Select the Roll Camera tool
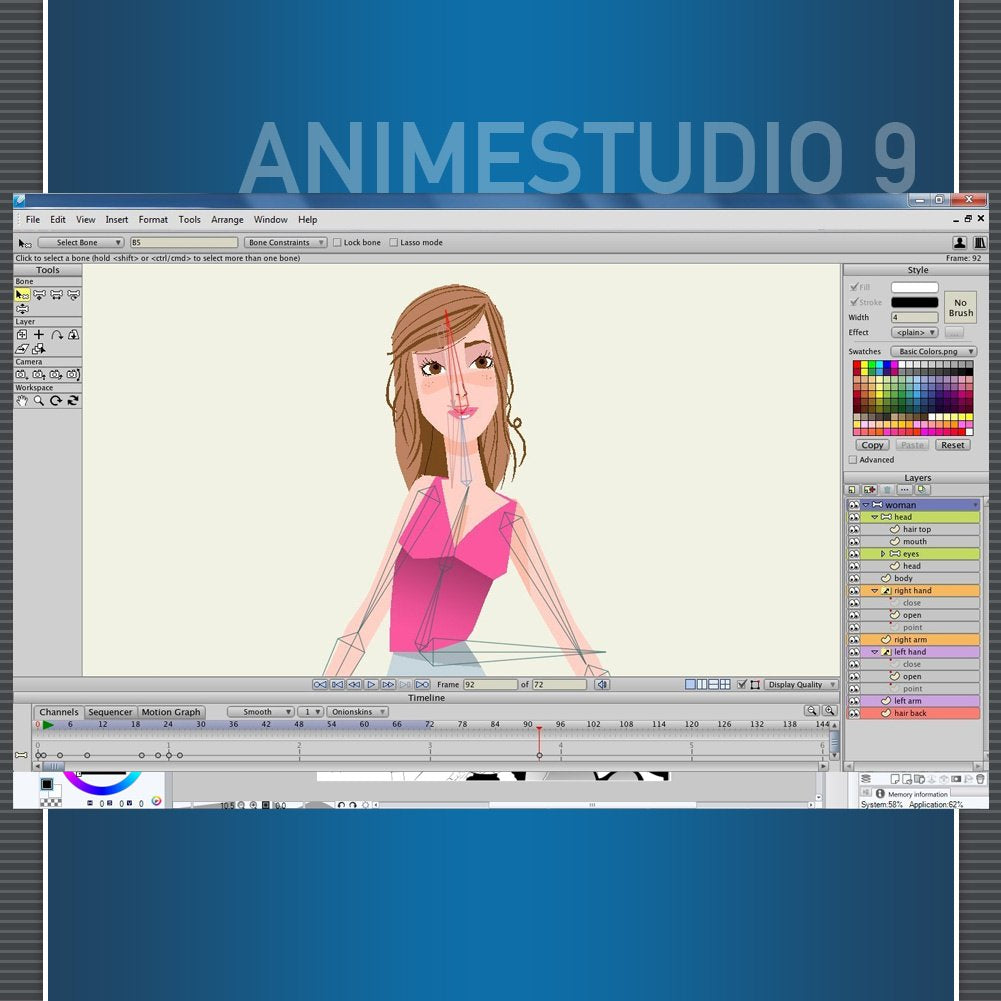This screenshot has height=1001, width=1001. click(56, 375)
